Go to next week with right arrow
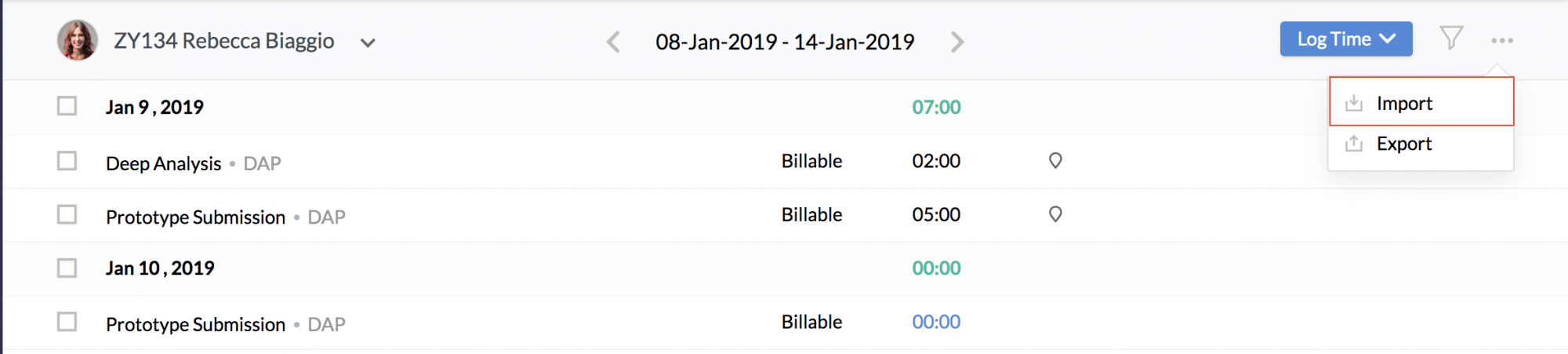The width and height of the screenshot is (1568, 354). [x=956, y=42]
